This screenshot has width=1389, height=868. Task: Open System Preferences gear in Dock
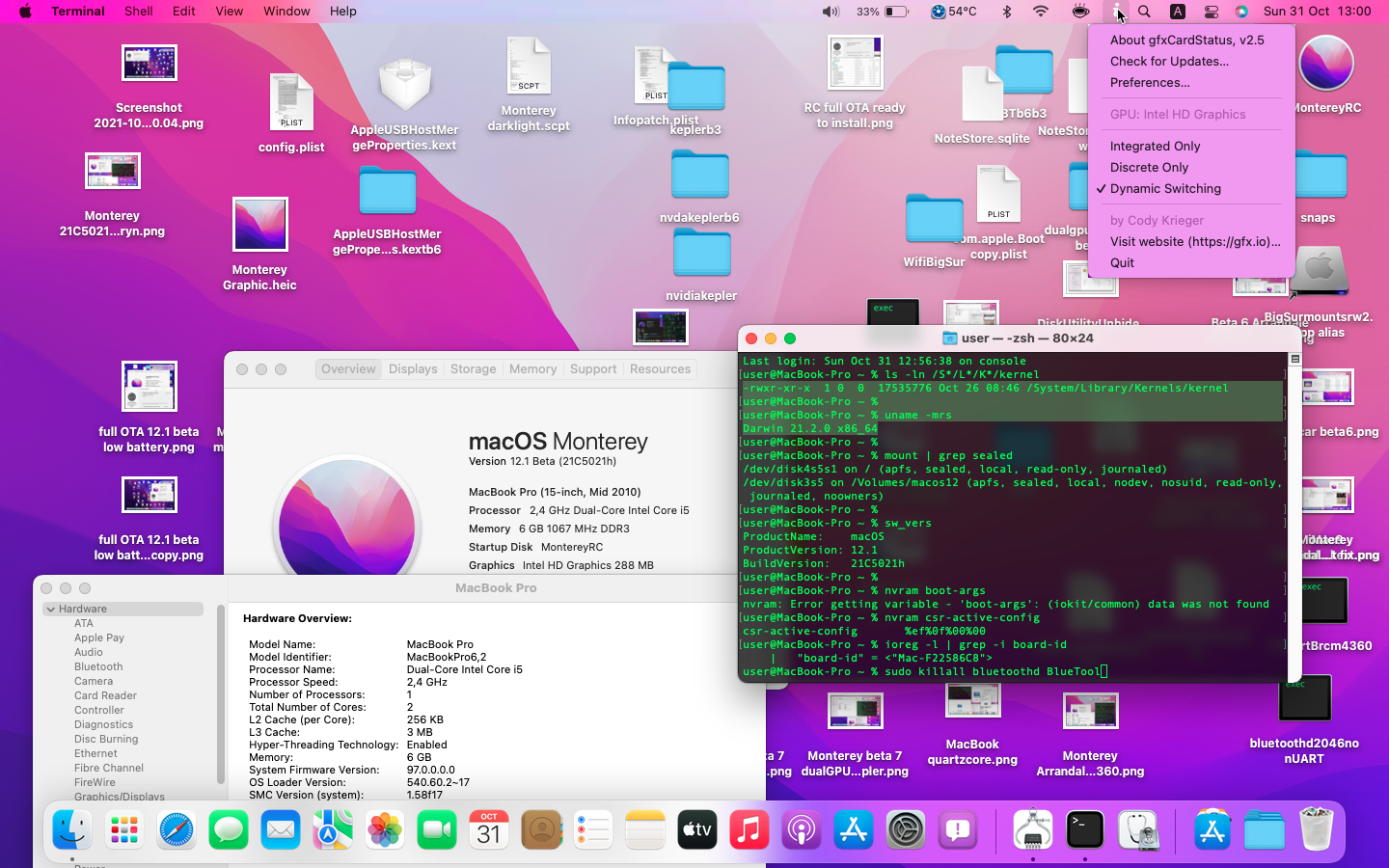tap(906, 829)
